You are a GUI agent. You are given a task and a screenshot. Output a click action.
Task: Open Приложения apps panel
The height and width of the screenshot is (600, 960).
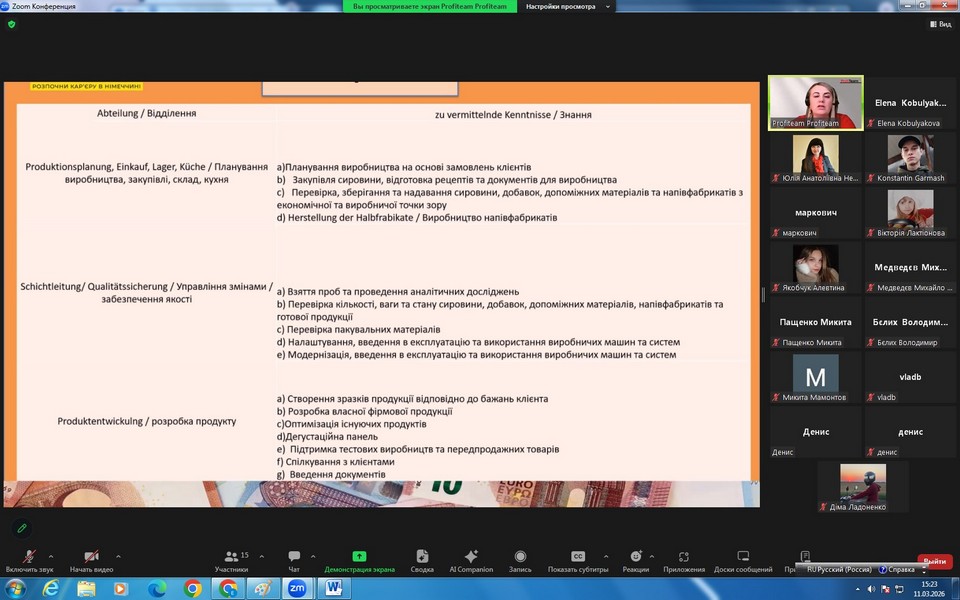pos(684,560)
